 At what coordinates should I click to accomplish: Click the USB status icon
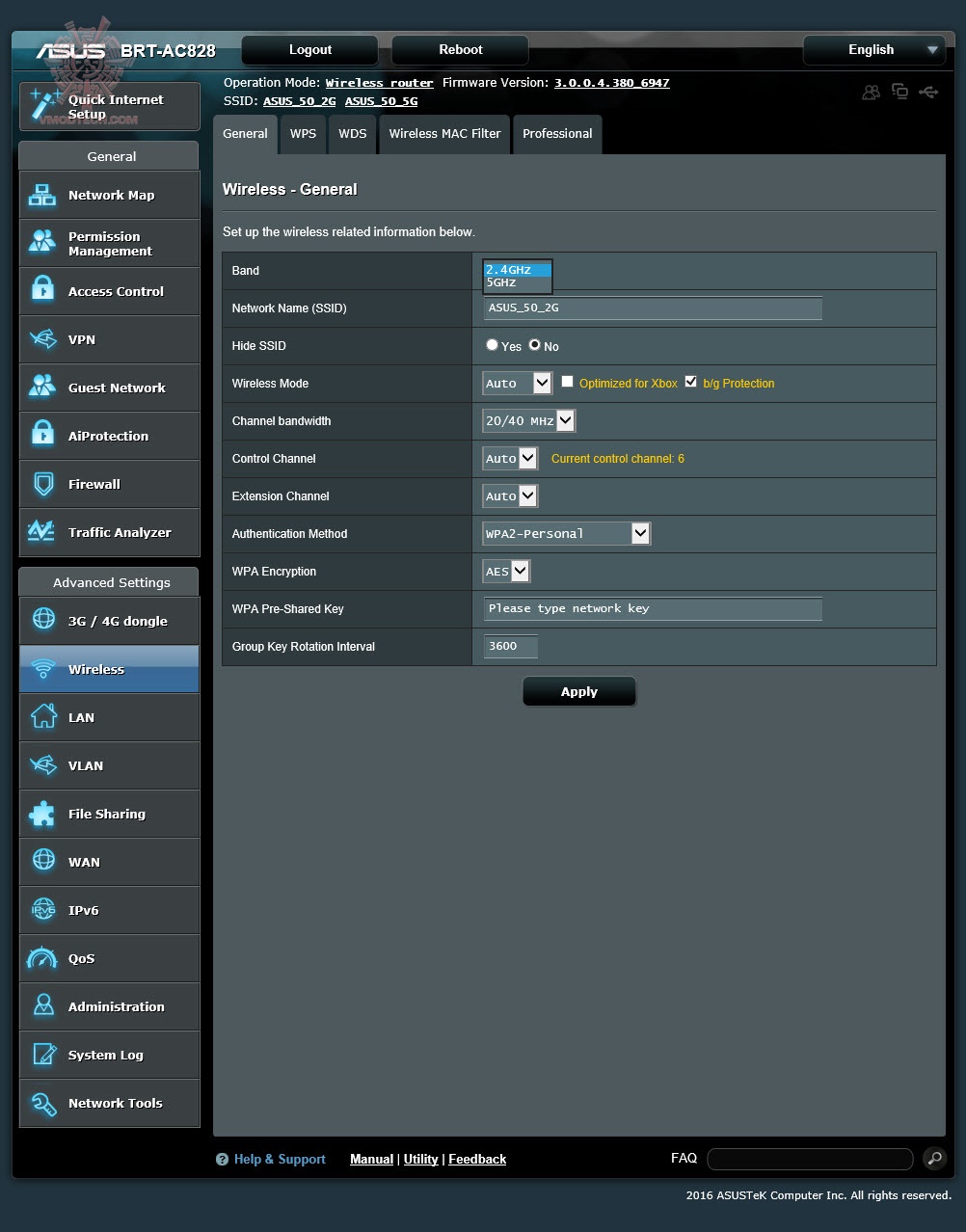928,92
